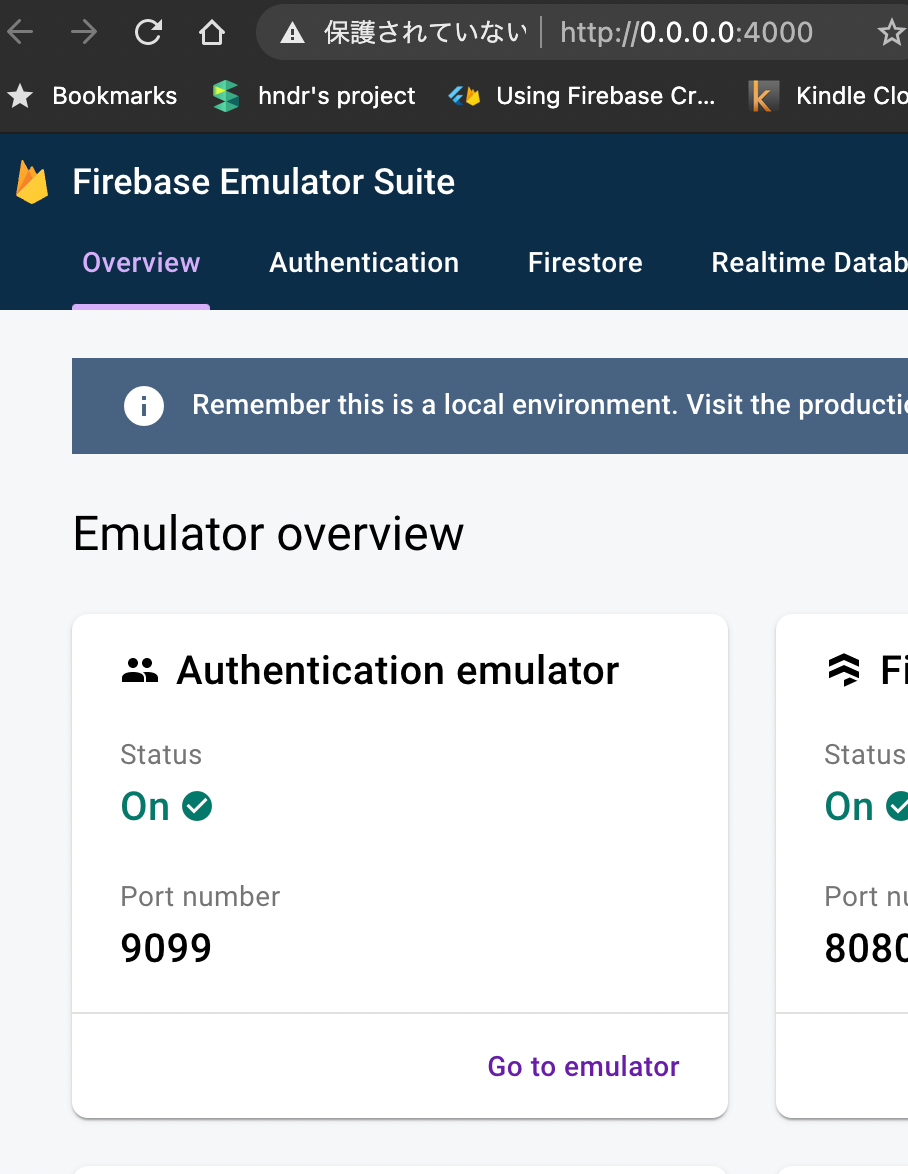Click the Firebase Emulator Suite title
The image size is (908, 1174).
point(263,182)
